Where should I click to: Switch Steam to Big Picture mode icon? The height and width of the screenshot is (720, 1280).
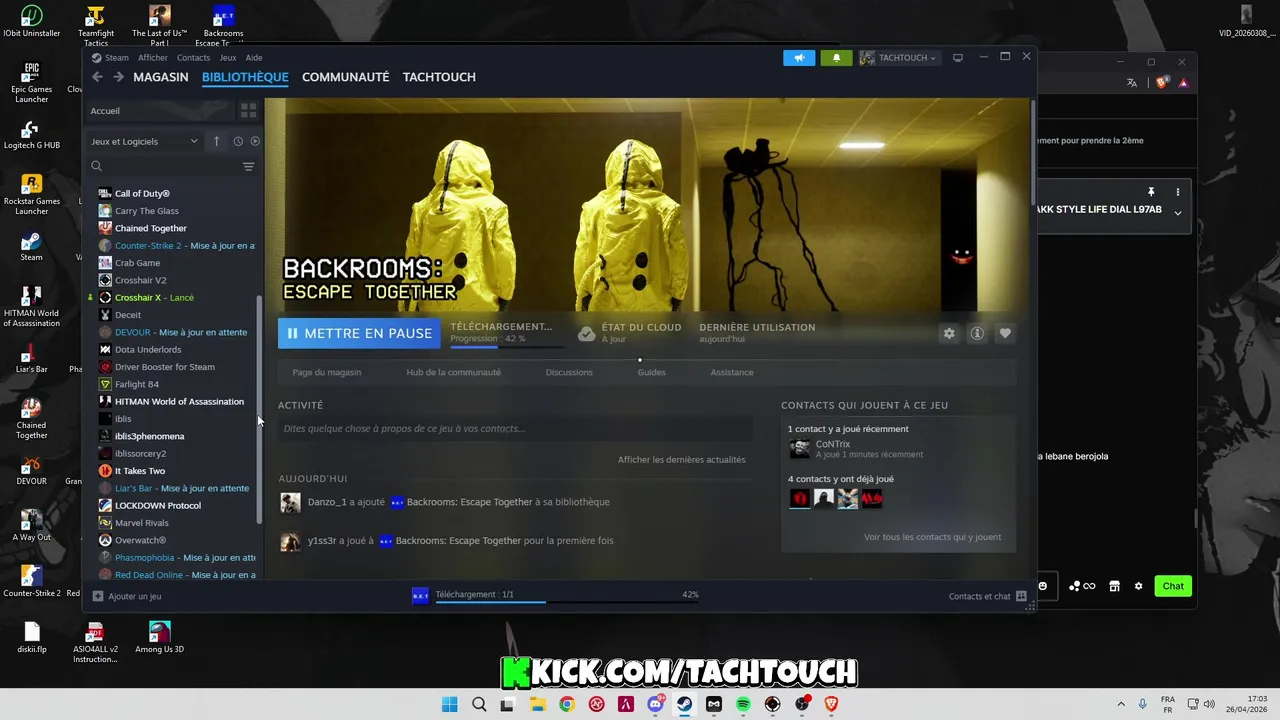click(x=958, y=58)
